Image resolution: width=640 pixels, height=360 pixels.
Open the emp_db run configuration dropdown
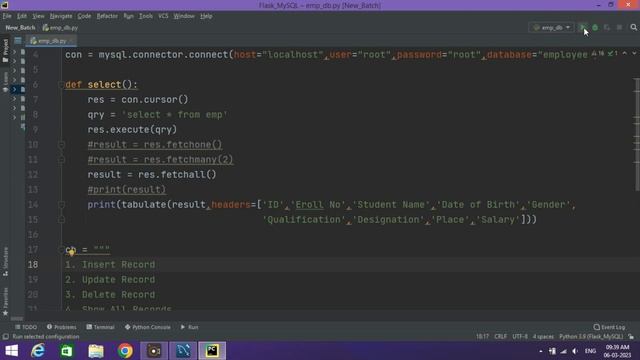pyautogui.click(x=551, y=27)
